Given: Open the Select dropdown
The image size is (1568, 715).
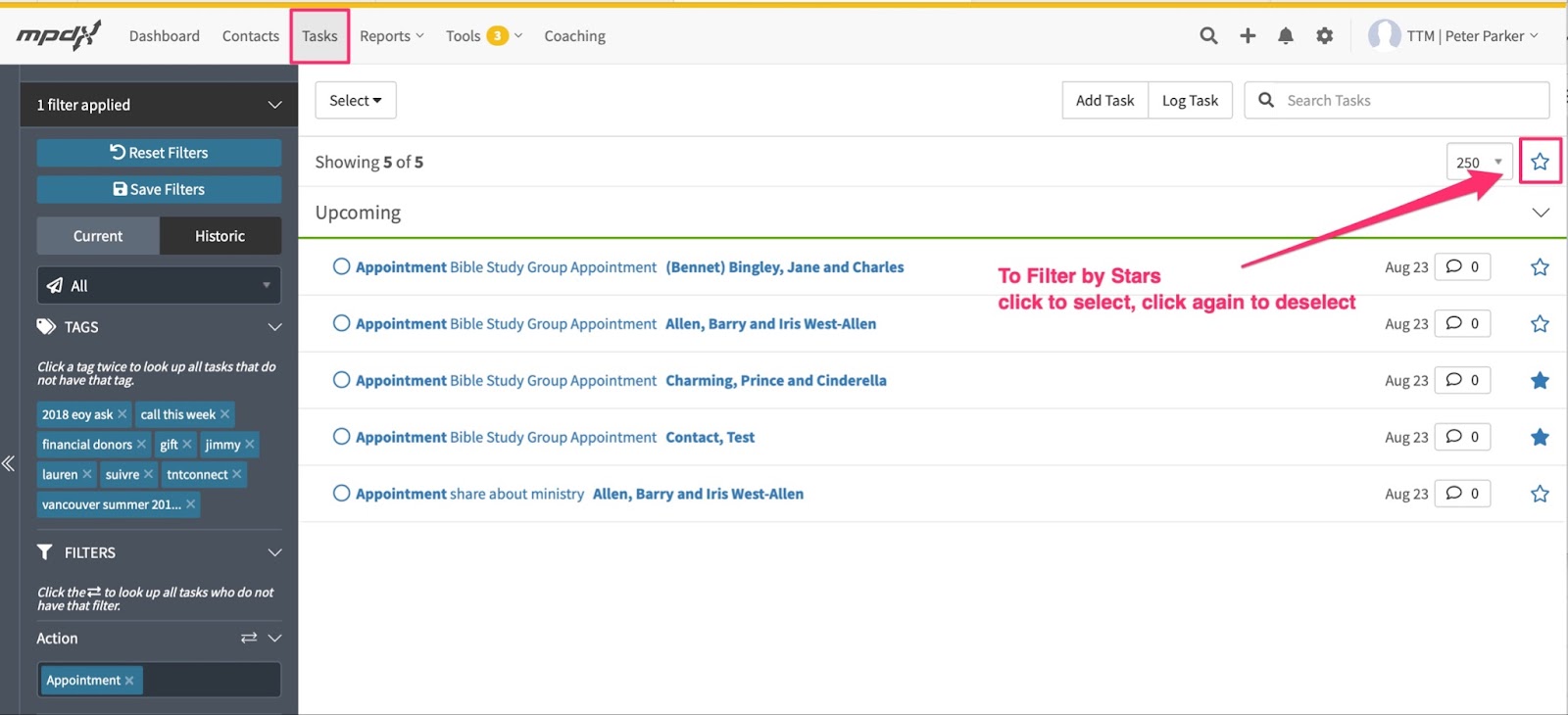Looking at the screenshot, I should tap(356, 100).
